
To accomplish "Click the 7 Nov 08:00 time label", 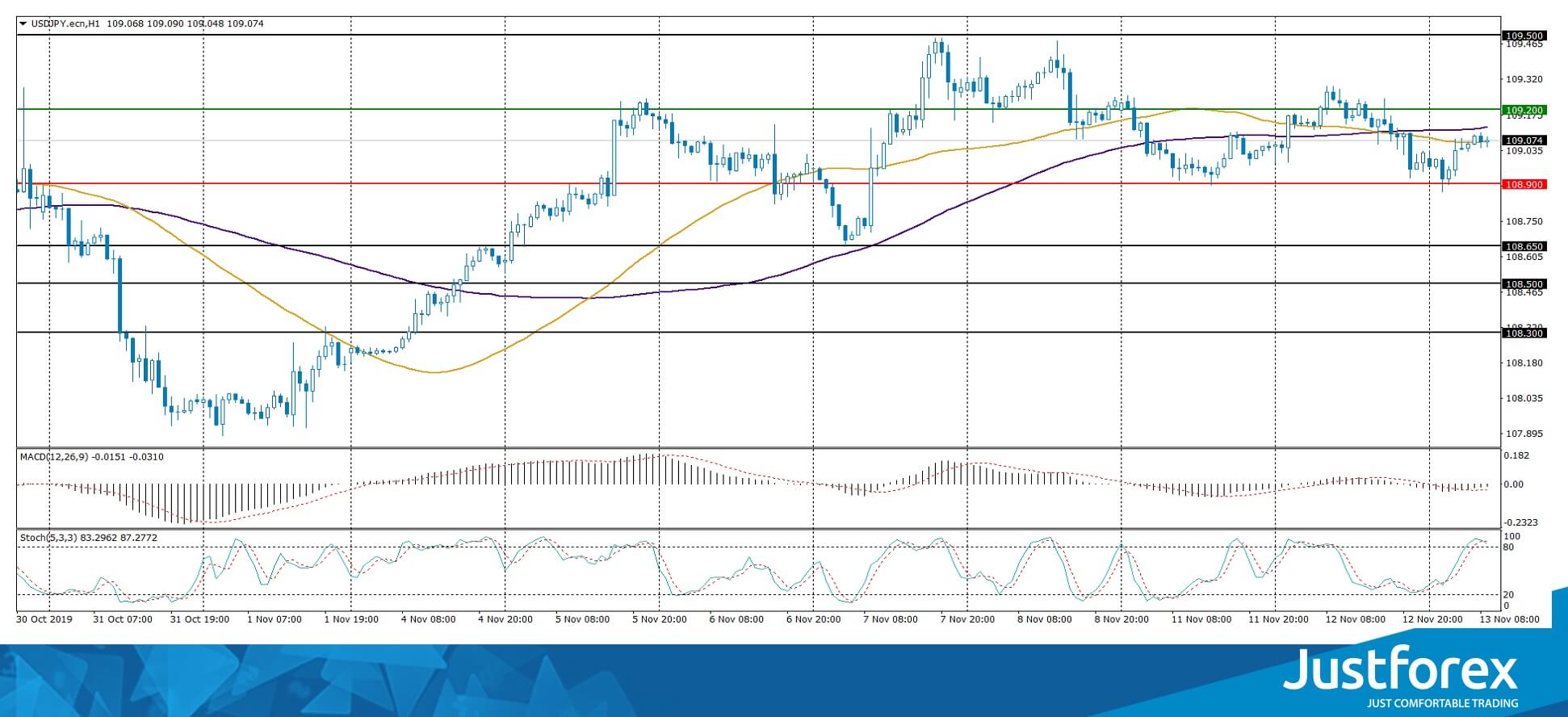I will click(x=891, y=620).
